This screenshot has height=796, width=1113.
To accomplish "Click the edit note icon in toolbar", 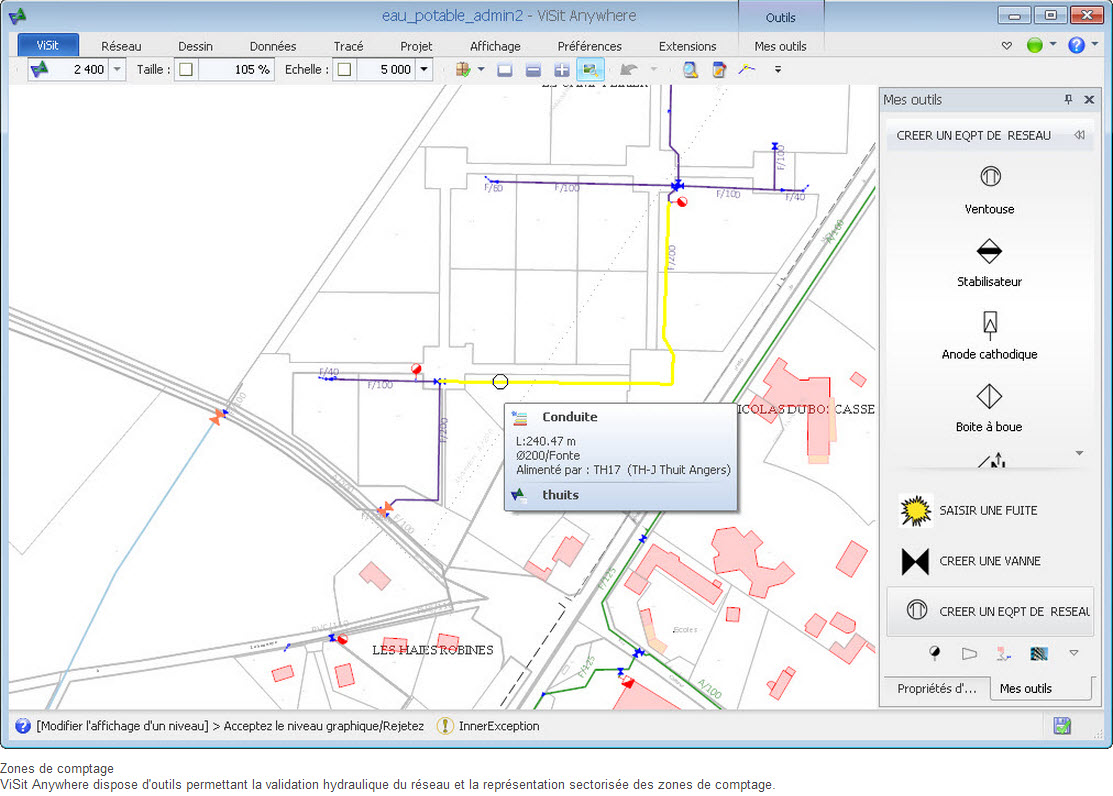I will pyautogui.click(x=719, y=70).
